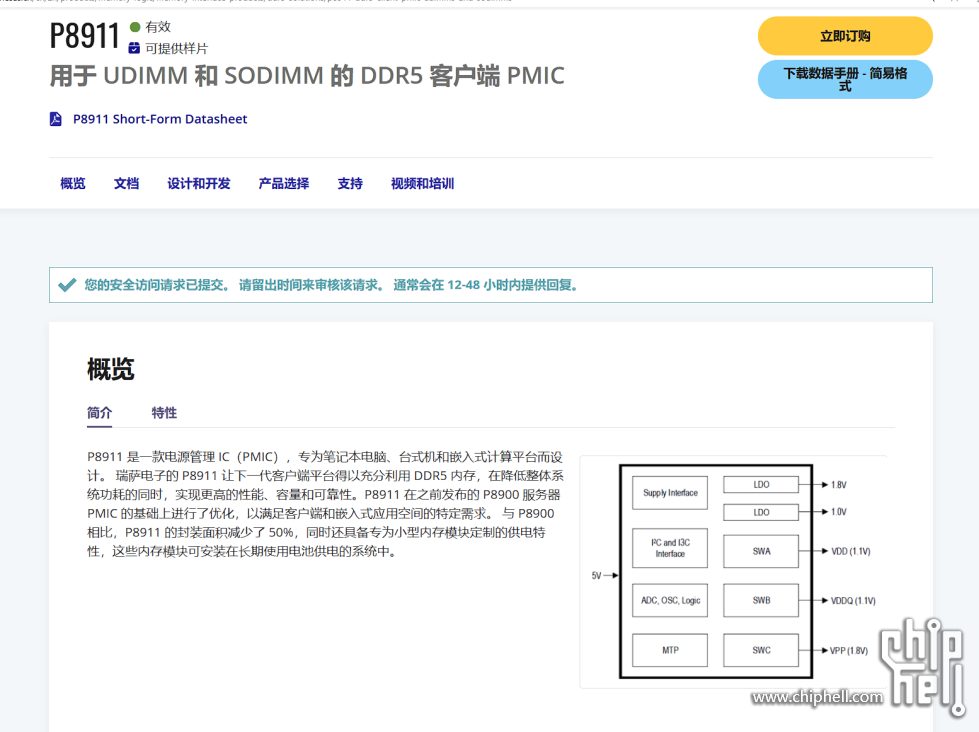979x732 pixels.
Task: Click the VDD (1.1V) output label
Action: 850,551
